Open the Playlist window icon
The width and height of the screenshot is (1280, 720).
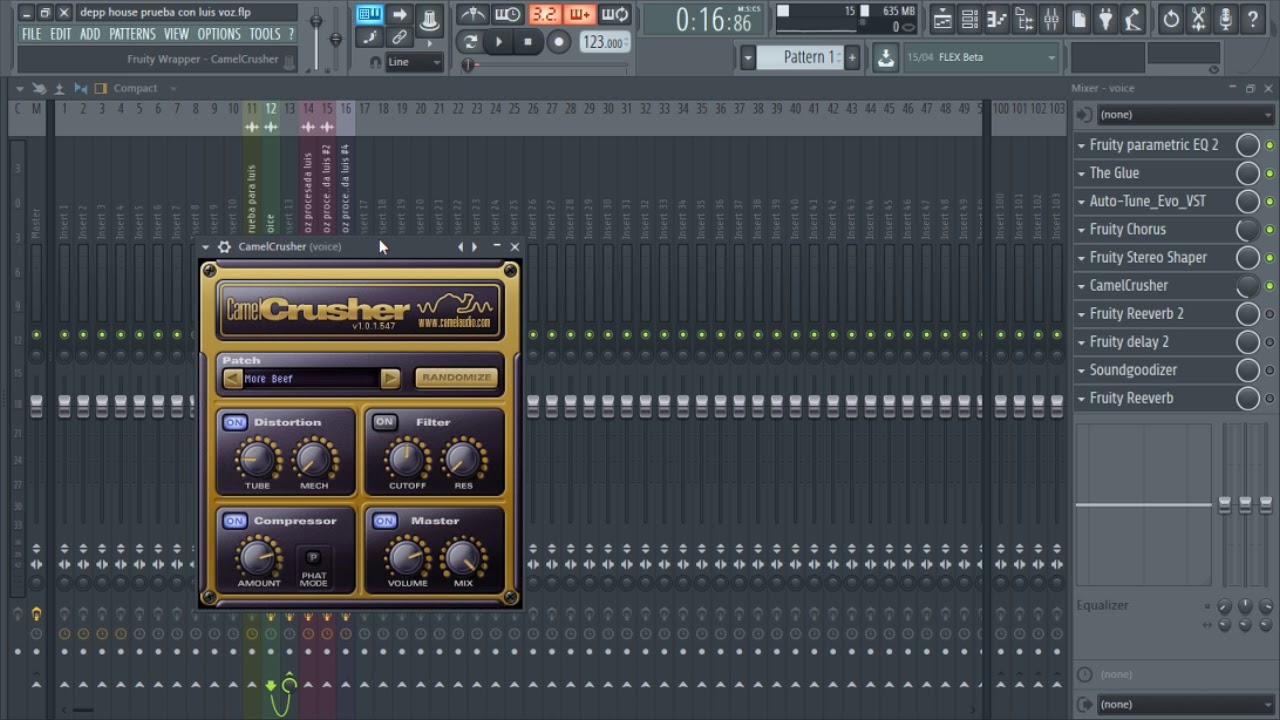point(942,19)
